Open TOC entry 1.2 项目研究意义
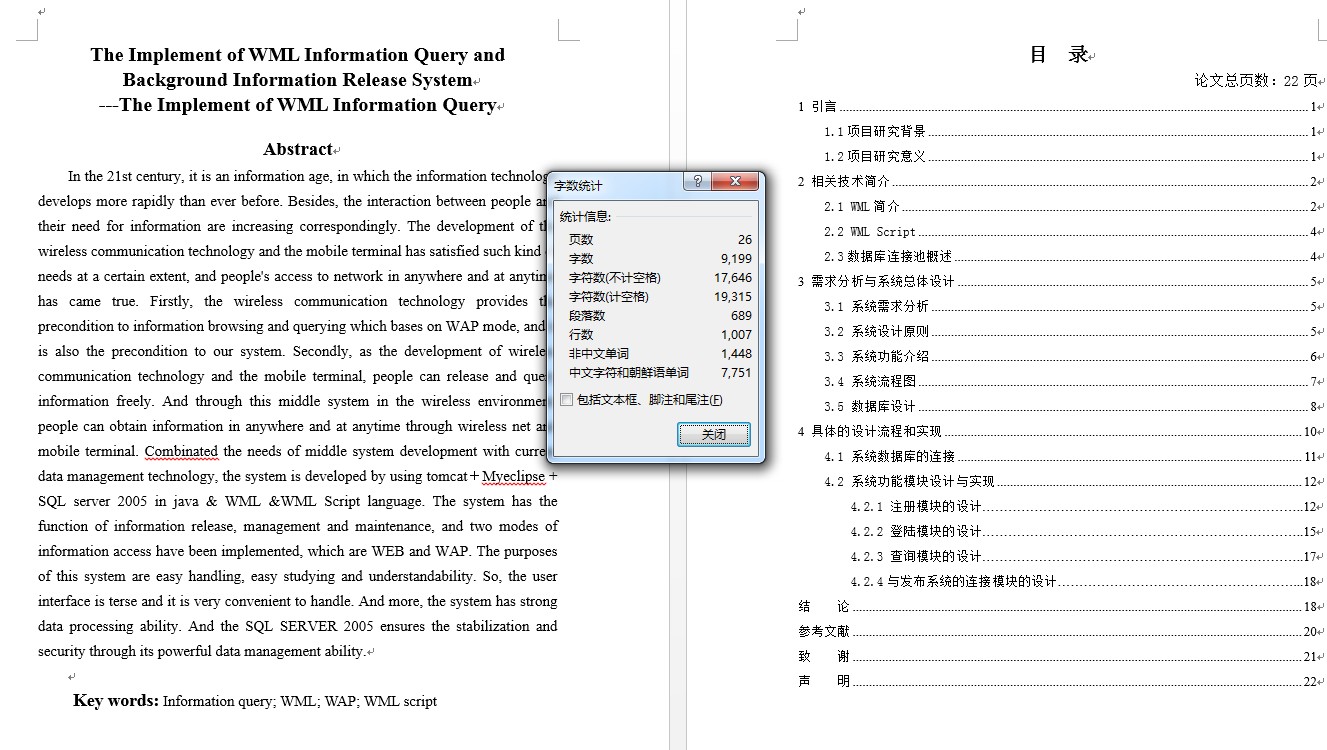 [x=1071, y=156]
